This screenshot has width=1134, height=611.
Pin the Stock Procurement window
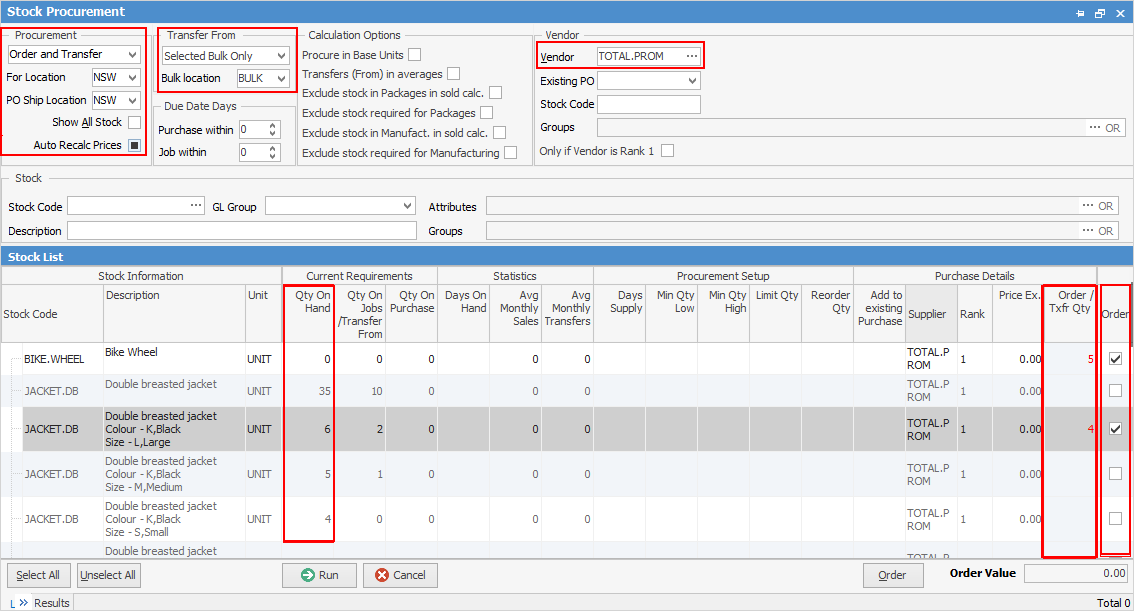[x=1080, y=13]
